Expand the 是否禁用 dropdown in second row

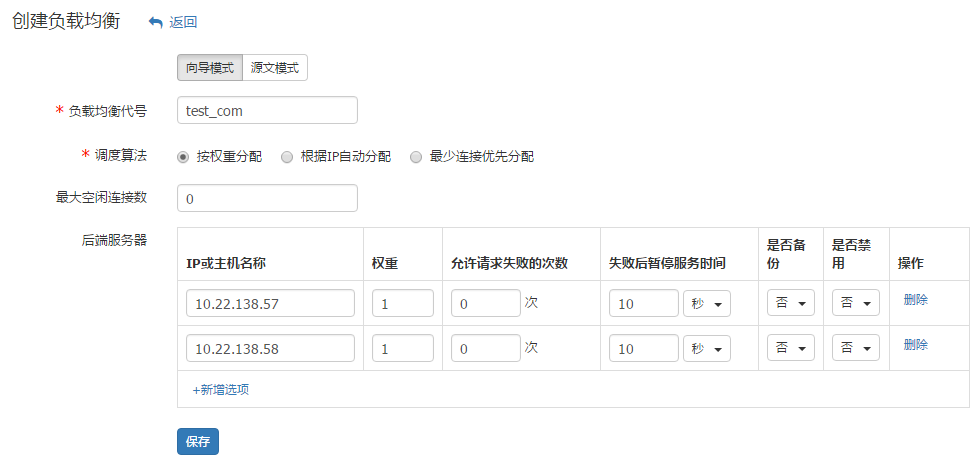coord(855,348)
